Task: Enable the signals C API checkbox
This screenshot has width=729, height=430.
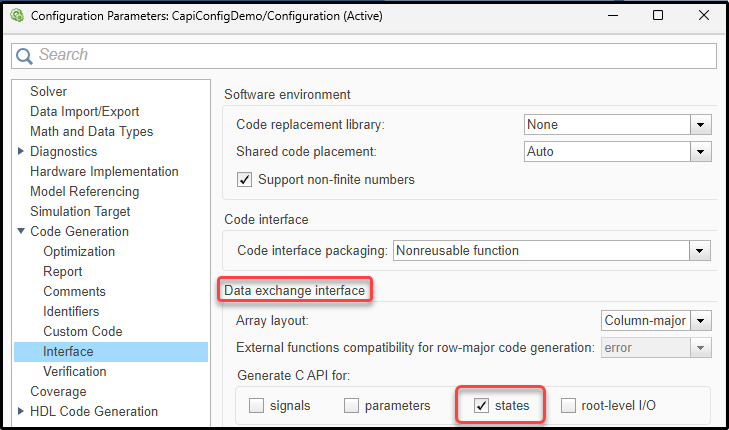Action: [257, 406]
